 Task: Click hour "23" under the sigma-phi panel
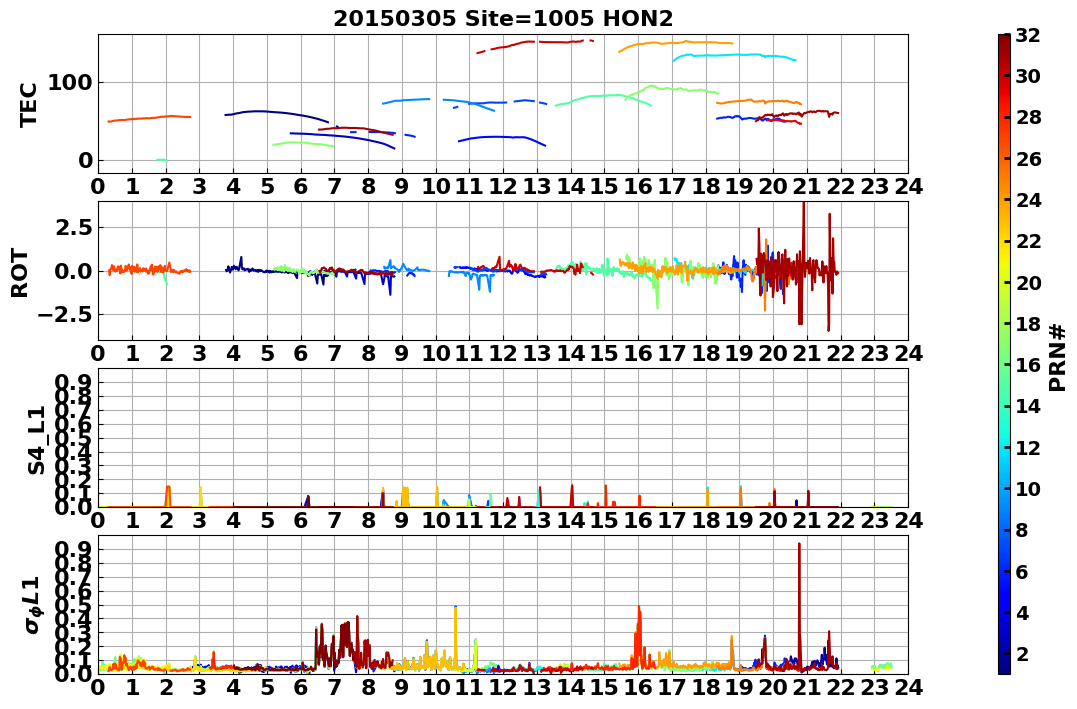click(x=874, y=687)
